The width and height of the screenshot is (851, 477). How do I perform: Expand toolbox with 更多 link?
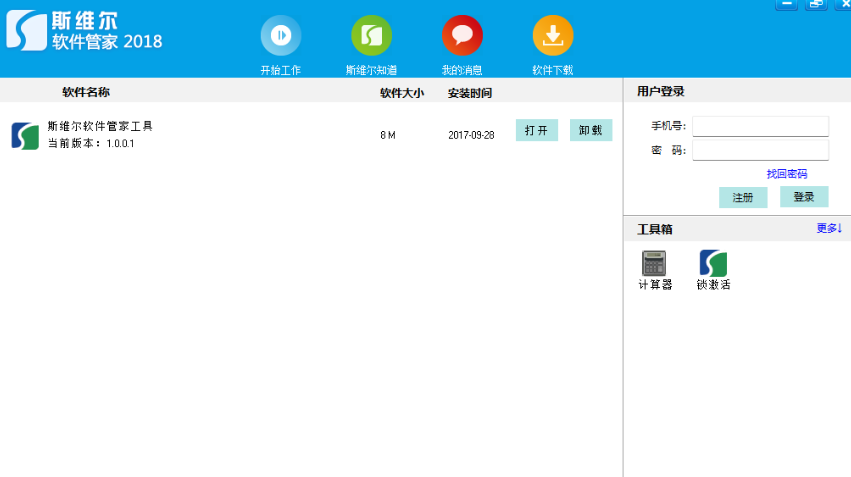829,228
